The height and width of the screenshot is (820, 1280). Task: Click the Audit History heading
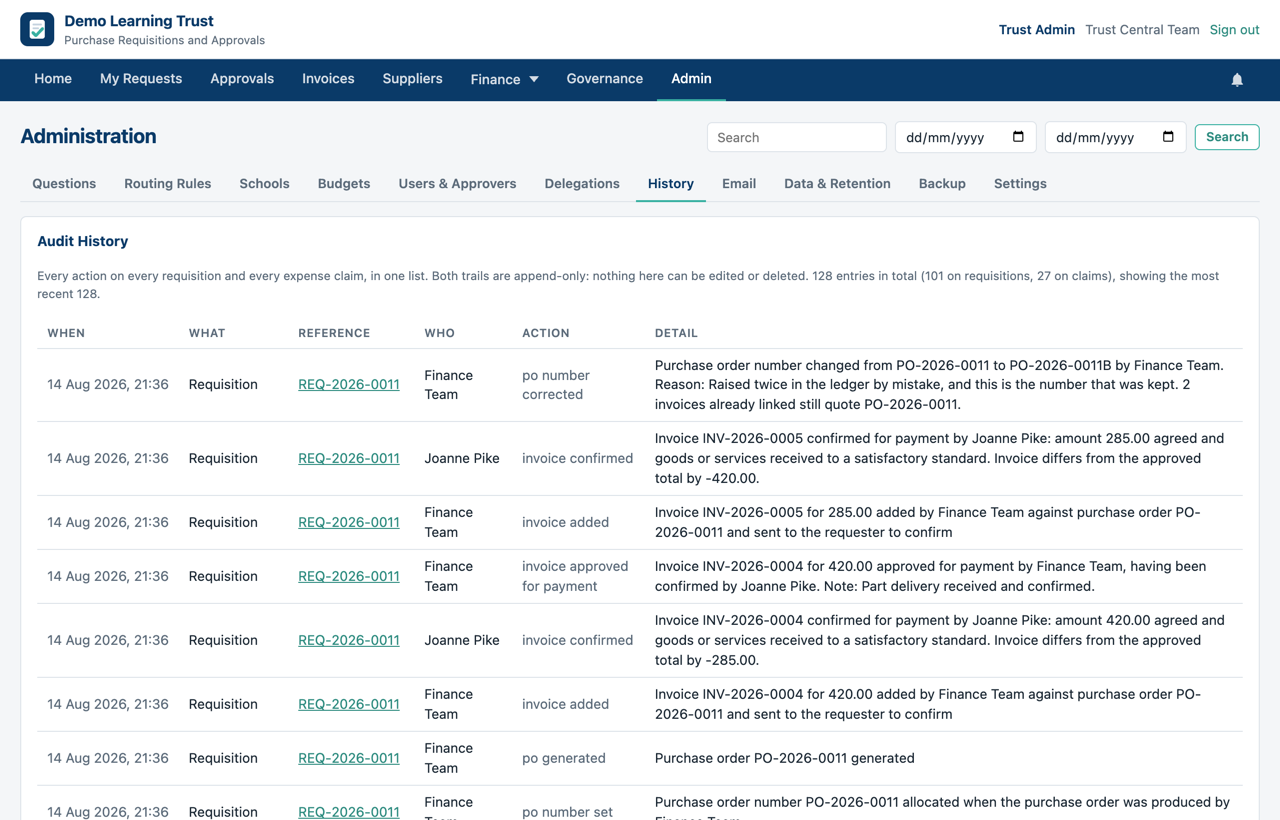pos(83,241)
